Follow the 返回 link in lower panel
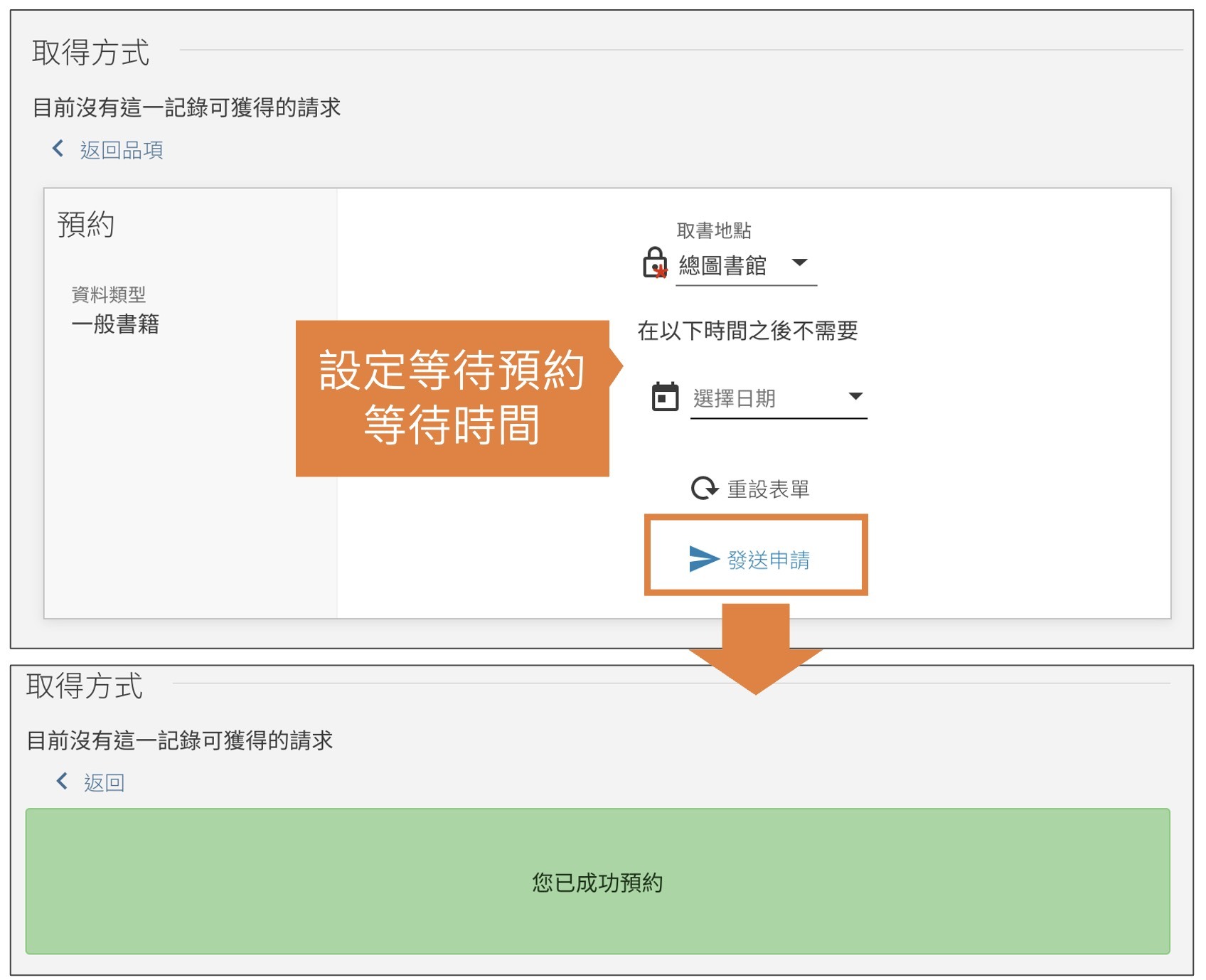This screenshot has height=980, width=1206. point(104,783)
